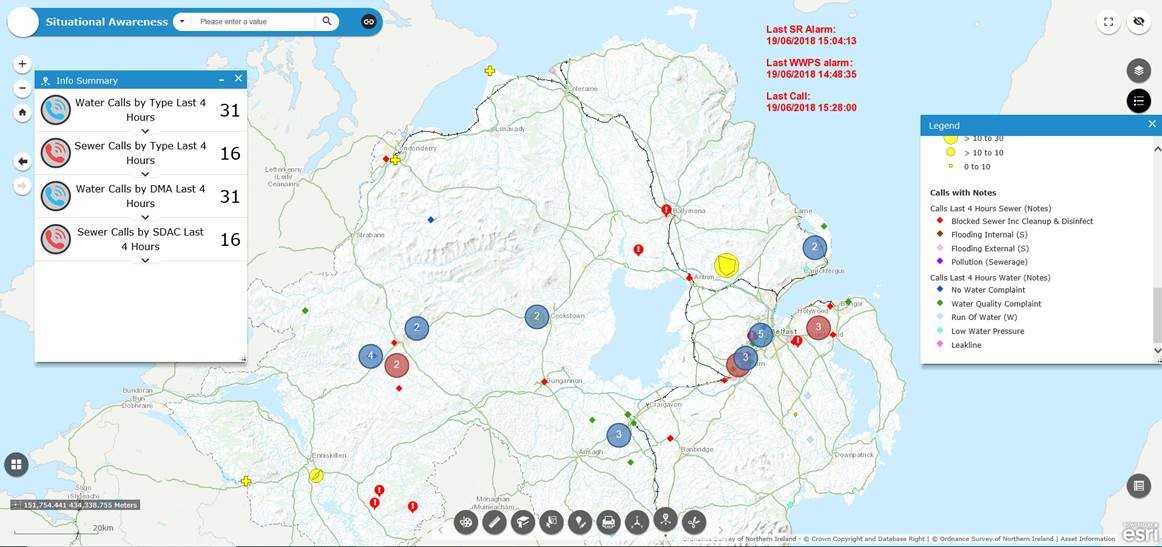Click the search value input field
This screenshot has height=547, width=1162.
[253, 21]
